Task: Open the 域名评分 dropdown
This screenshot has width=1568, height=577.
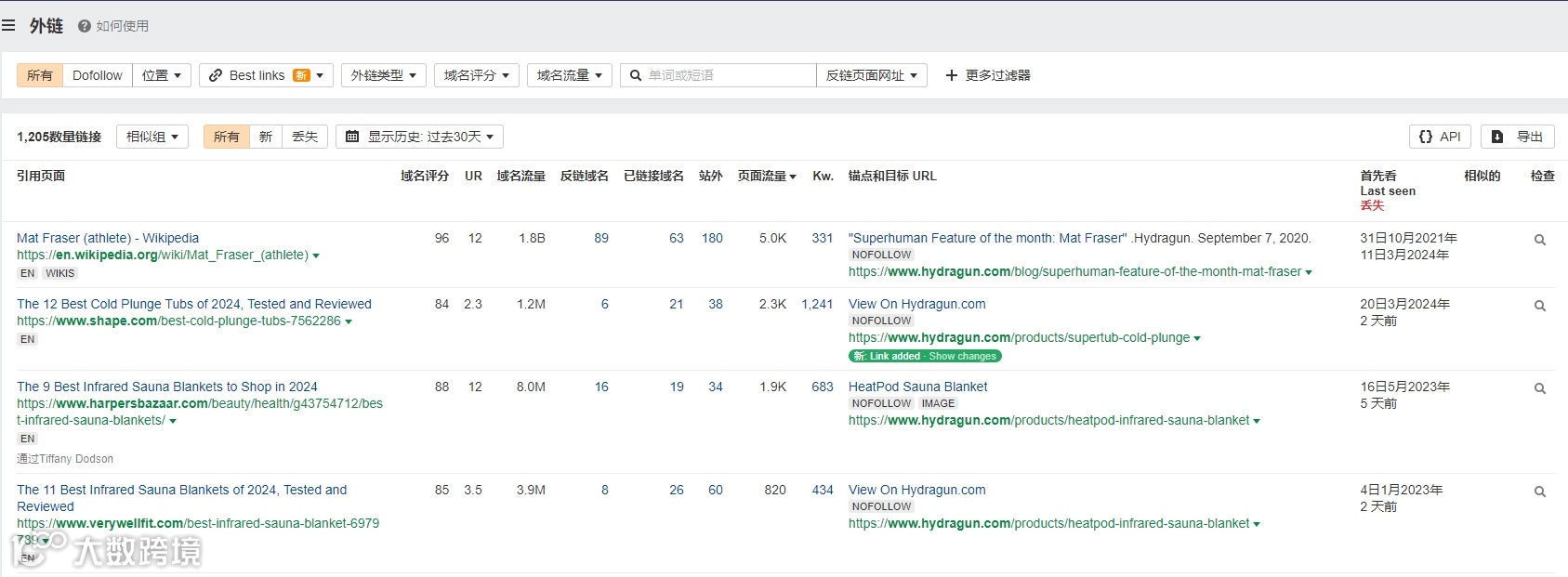Action: coord(477,75)
